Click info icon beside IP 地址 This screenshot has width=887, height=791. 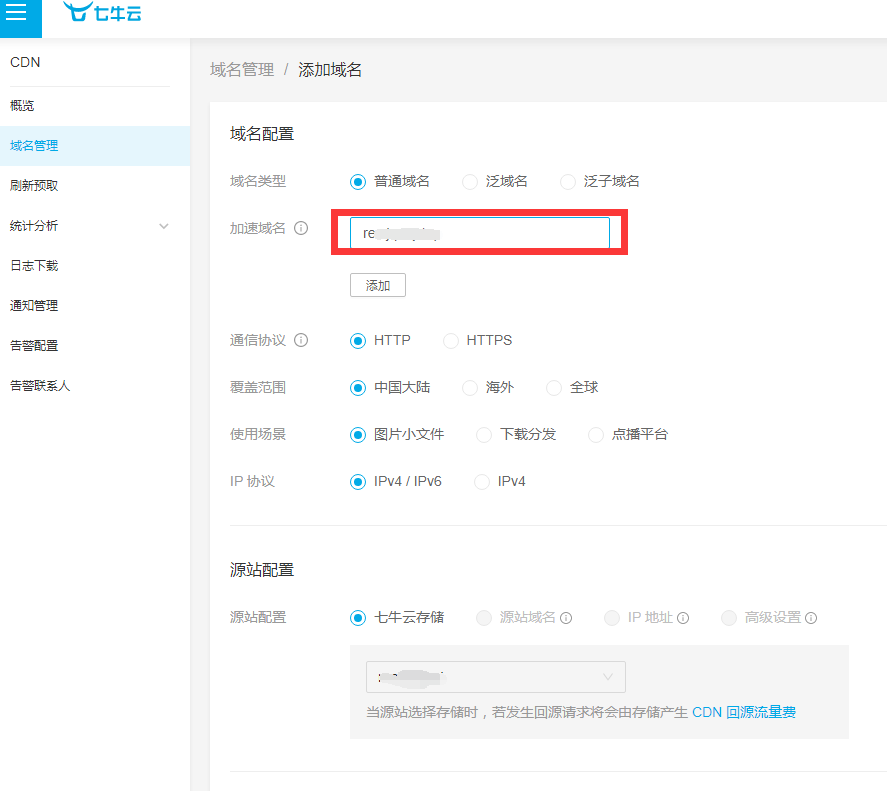coord(683,618)
